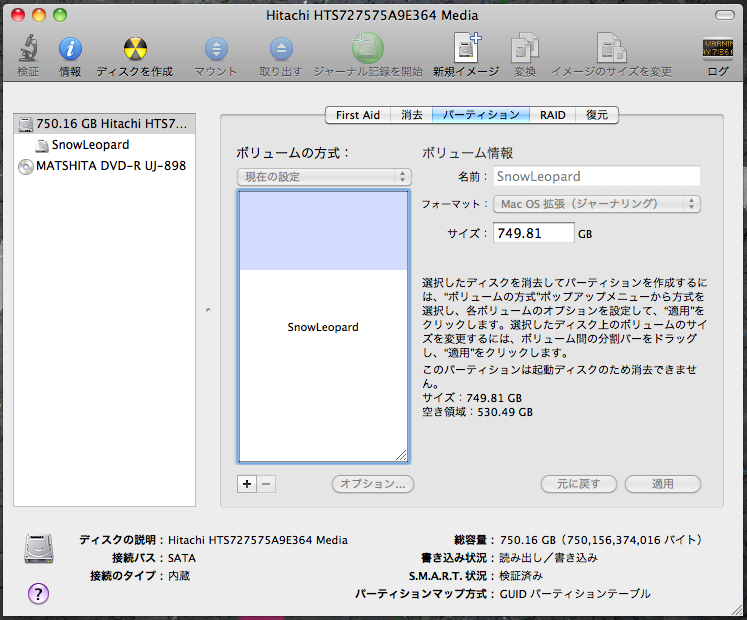Click the ディスクを作成 (Burn) icon
Screen dimensions: 747x620
135,49
